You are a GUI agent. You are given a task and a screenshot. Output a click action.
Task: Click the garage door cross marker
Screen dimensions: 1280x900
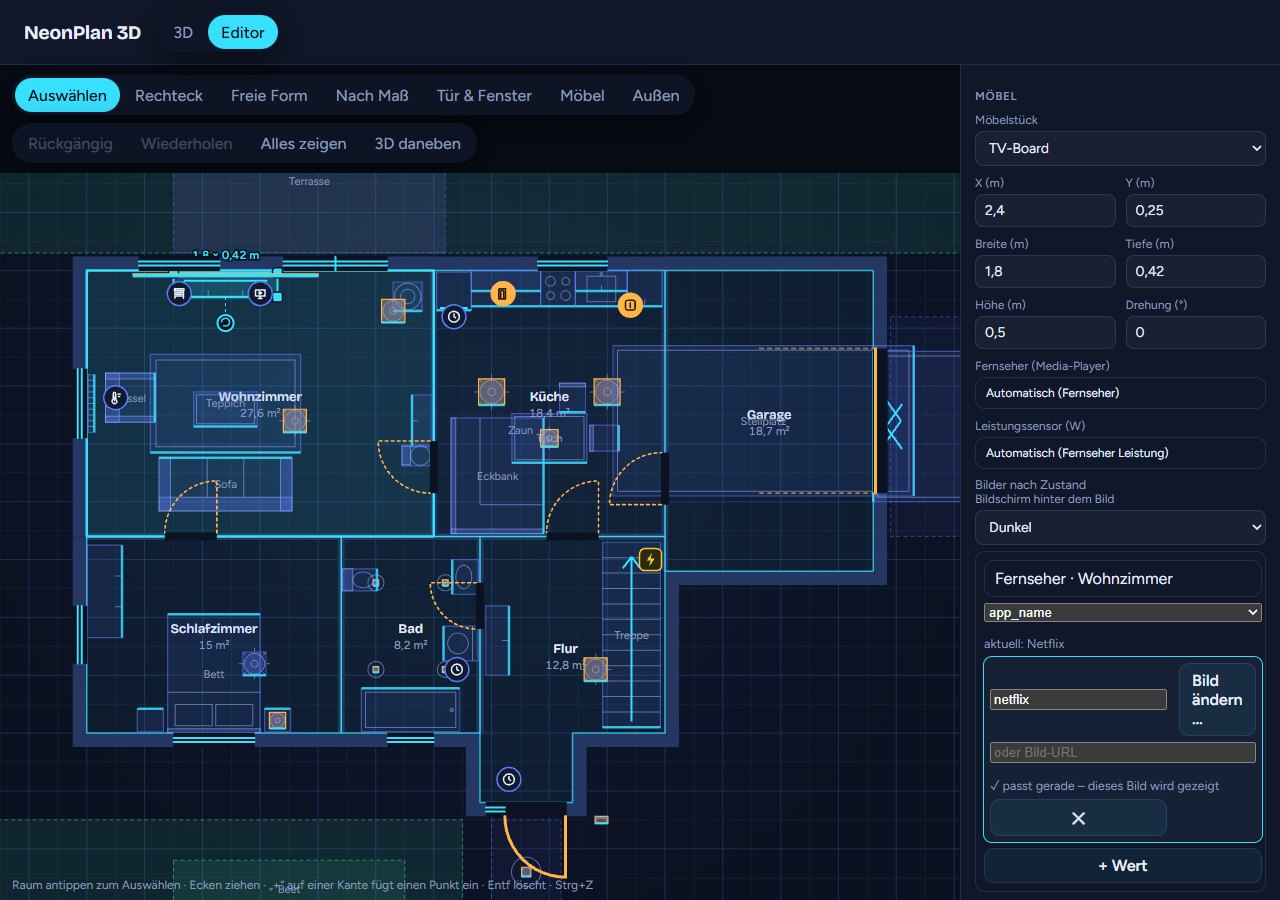pyautogui.click(x=895, y=427)
